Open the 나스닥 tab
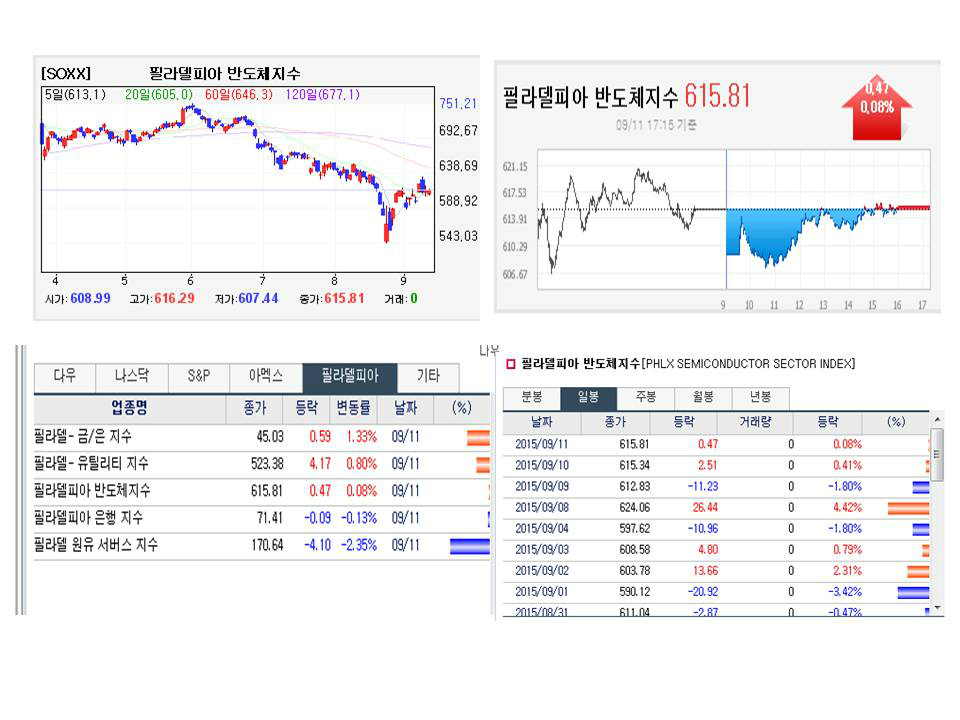Image resolution: width=960 pixels, height=720 pixels. pos(130,377)
